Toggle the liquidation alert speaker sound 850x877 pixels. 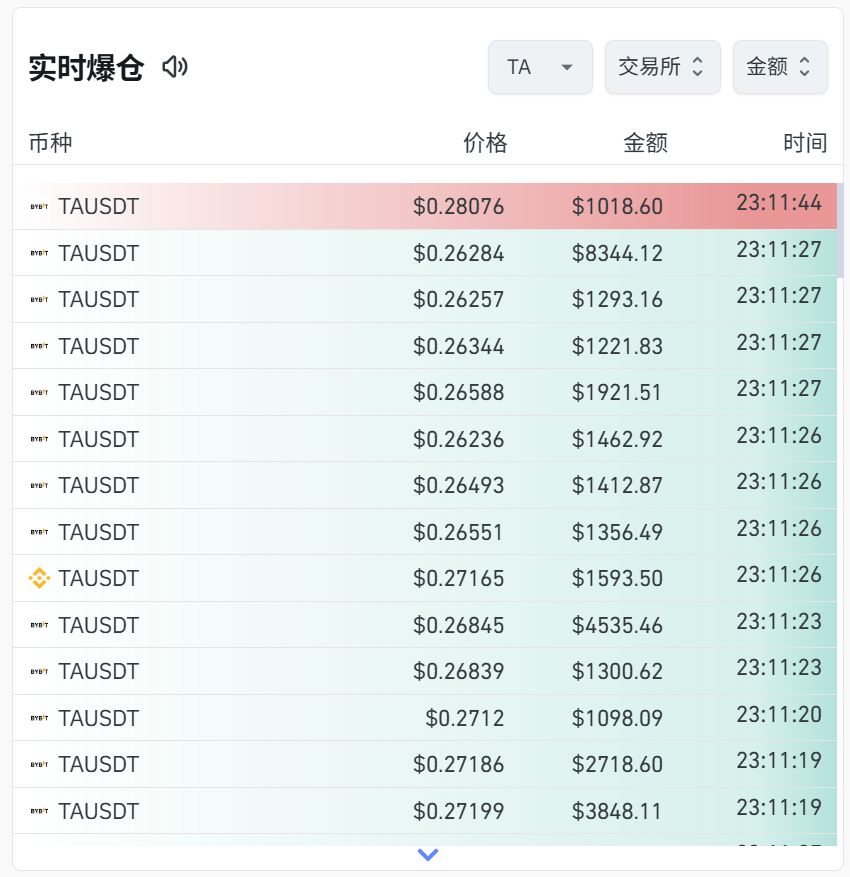pos(176,68)
